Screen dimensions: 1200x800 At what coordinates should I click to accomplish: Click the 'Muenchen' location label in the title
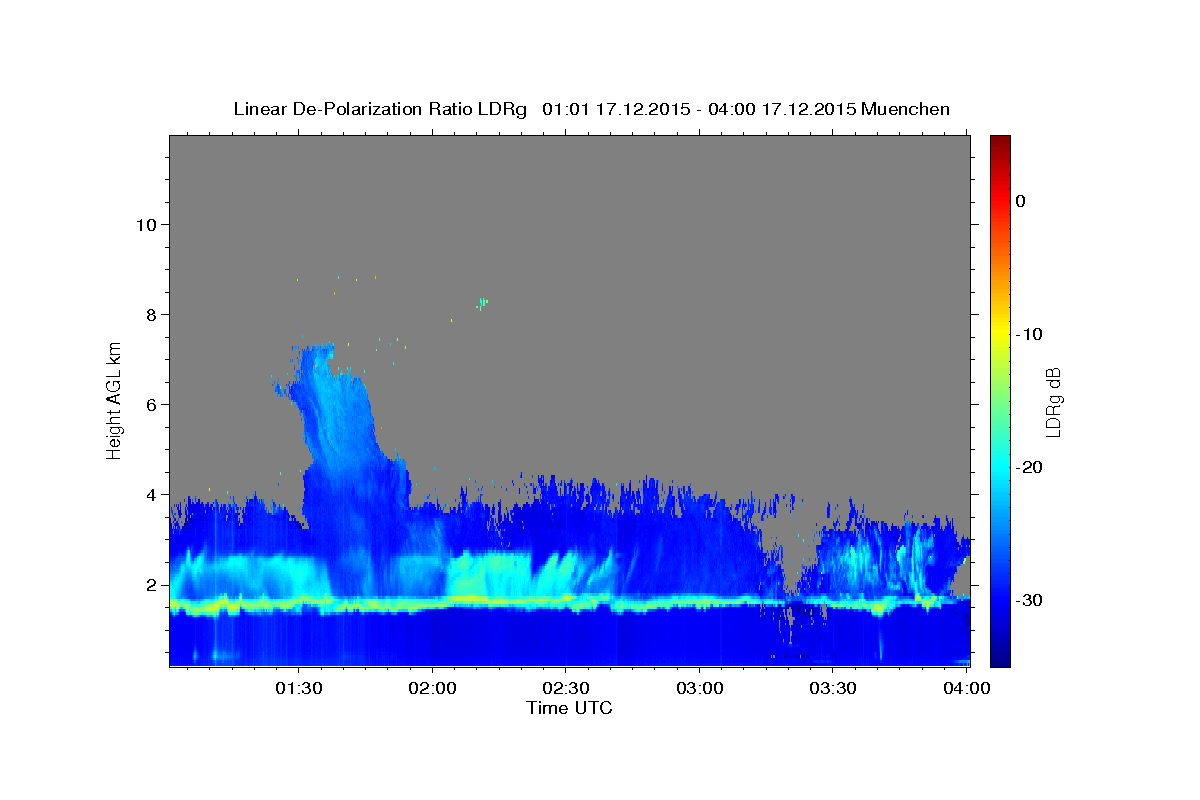[906, 109]
